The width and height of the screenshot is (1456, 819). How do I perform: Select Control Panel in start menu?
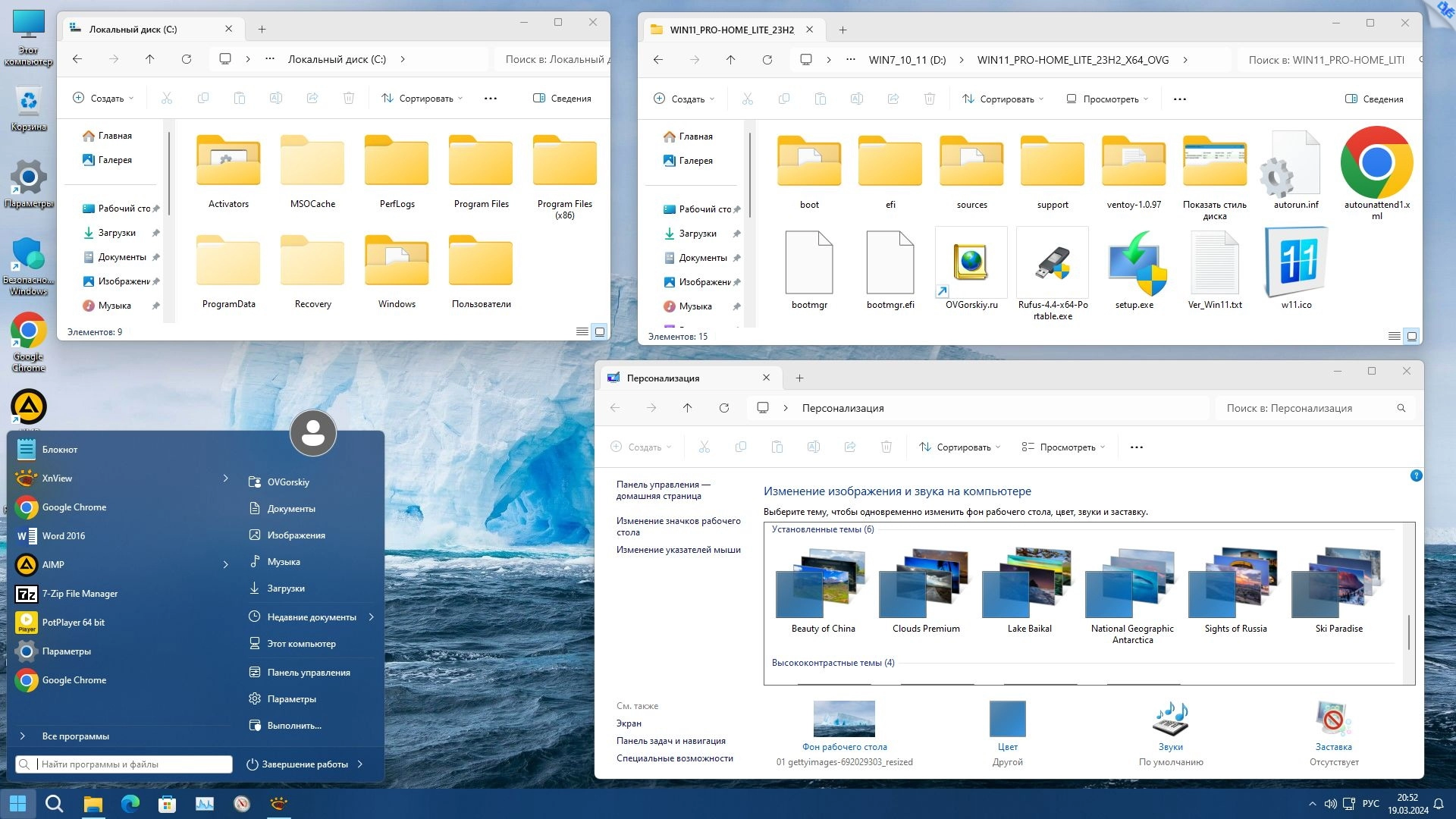(x=308, y=673)
